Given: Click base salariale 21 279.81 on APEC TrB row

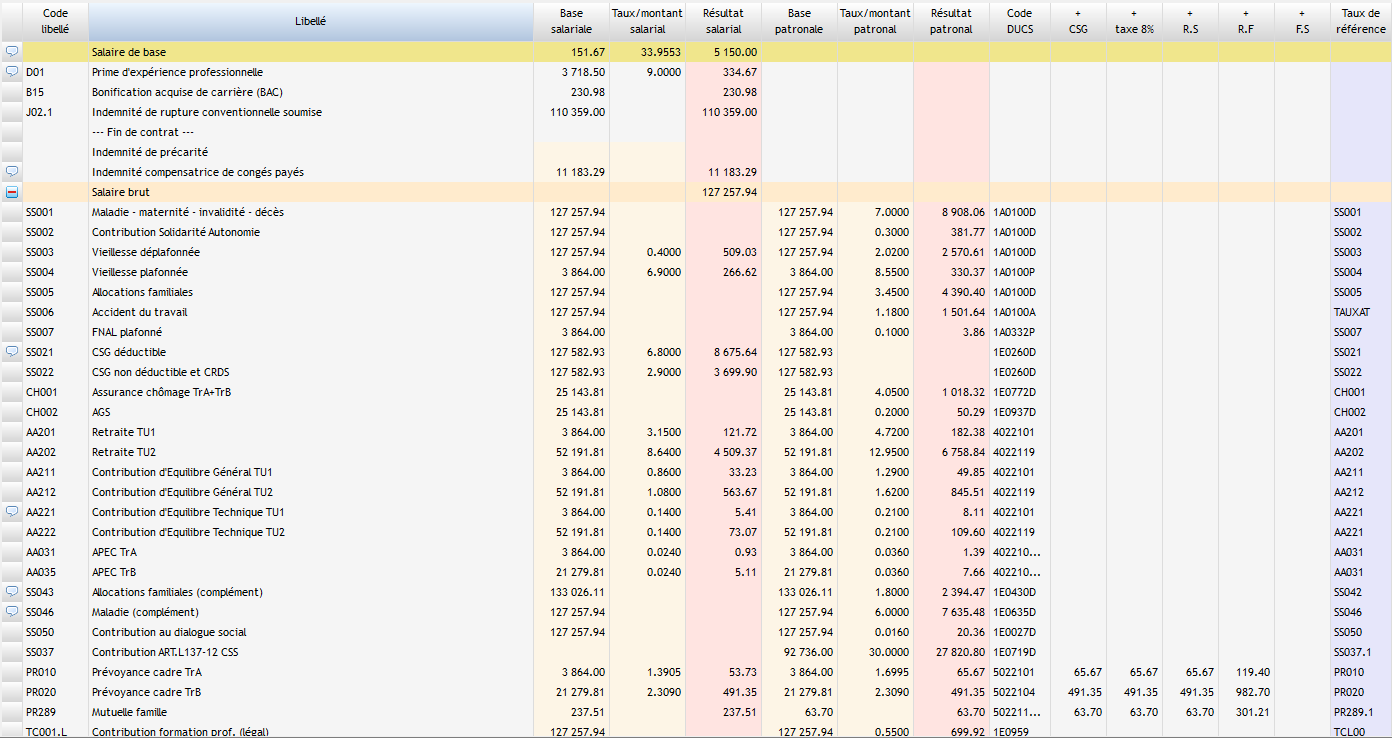Looking at the screenshot, I should [x=581, y=572].
